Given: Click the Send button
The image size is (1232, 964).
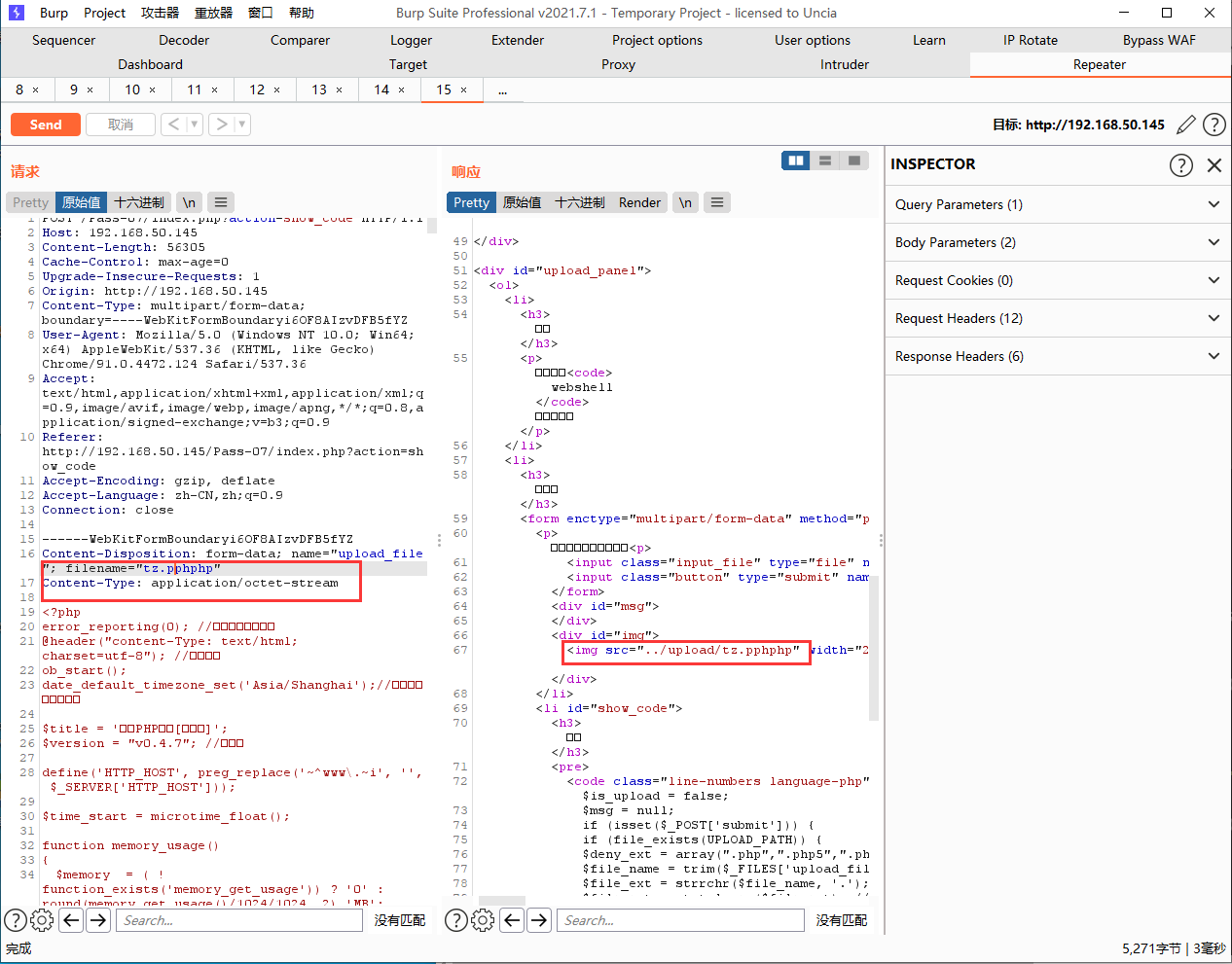Looking at the screenshot, I should coord(46,125).
